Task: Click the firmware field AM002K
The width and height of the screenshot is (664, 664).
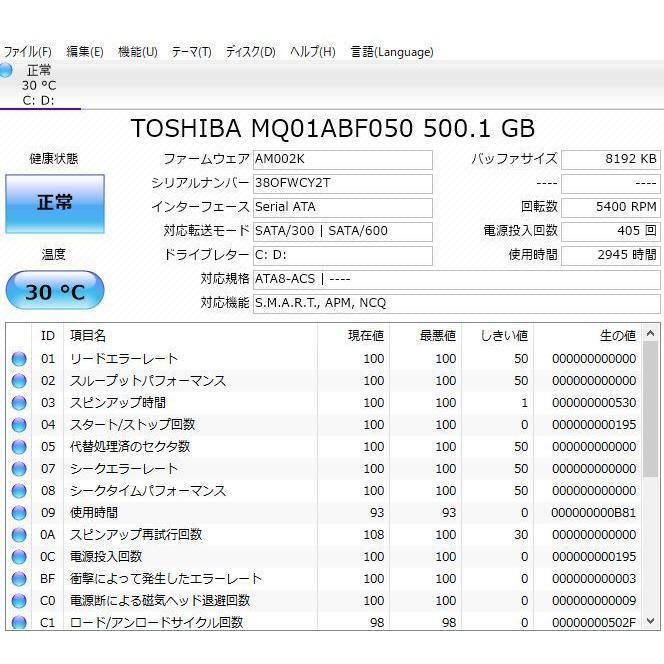Action: [x=343, y=160]
